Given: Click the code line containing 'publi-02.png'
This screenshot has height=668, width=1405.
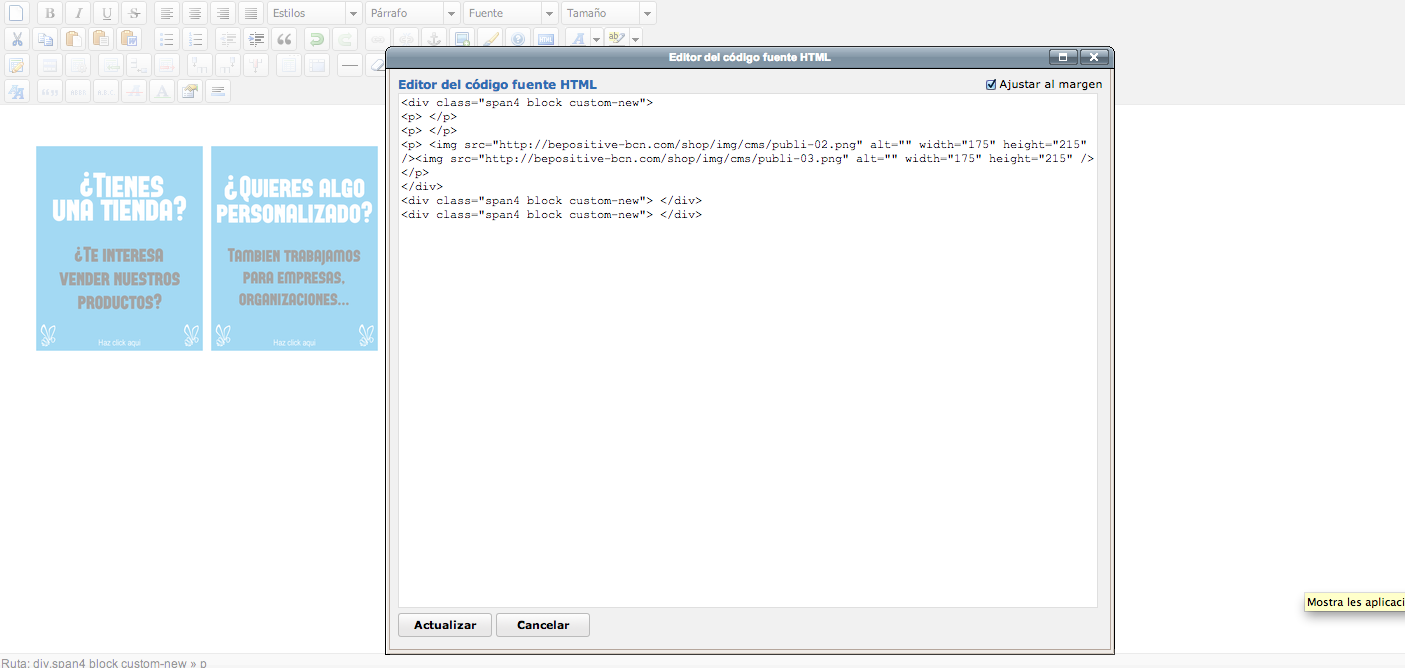Looking at the screenshot, I should click(x=744, y=144).
